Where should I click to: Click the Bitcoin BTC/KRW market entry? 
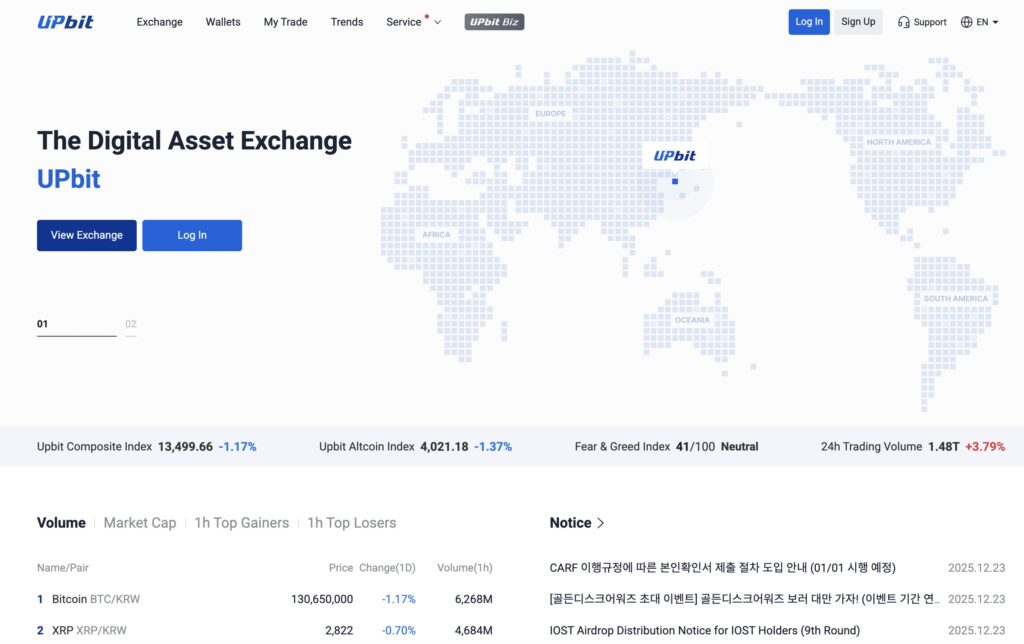click(x=96, y=599)
